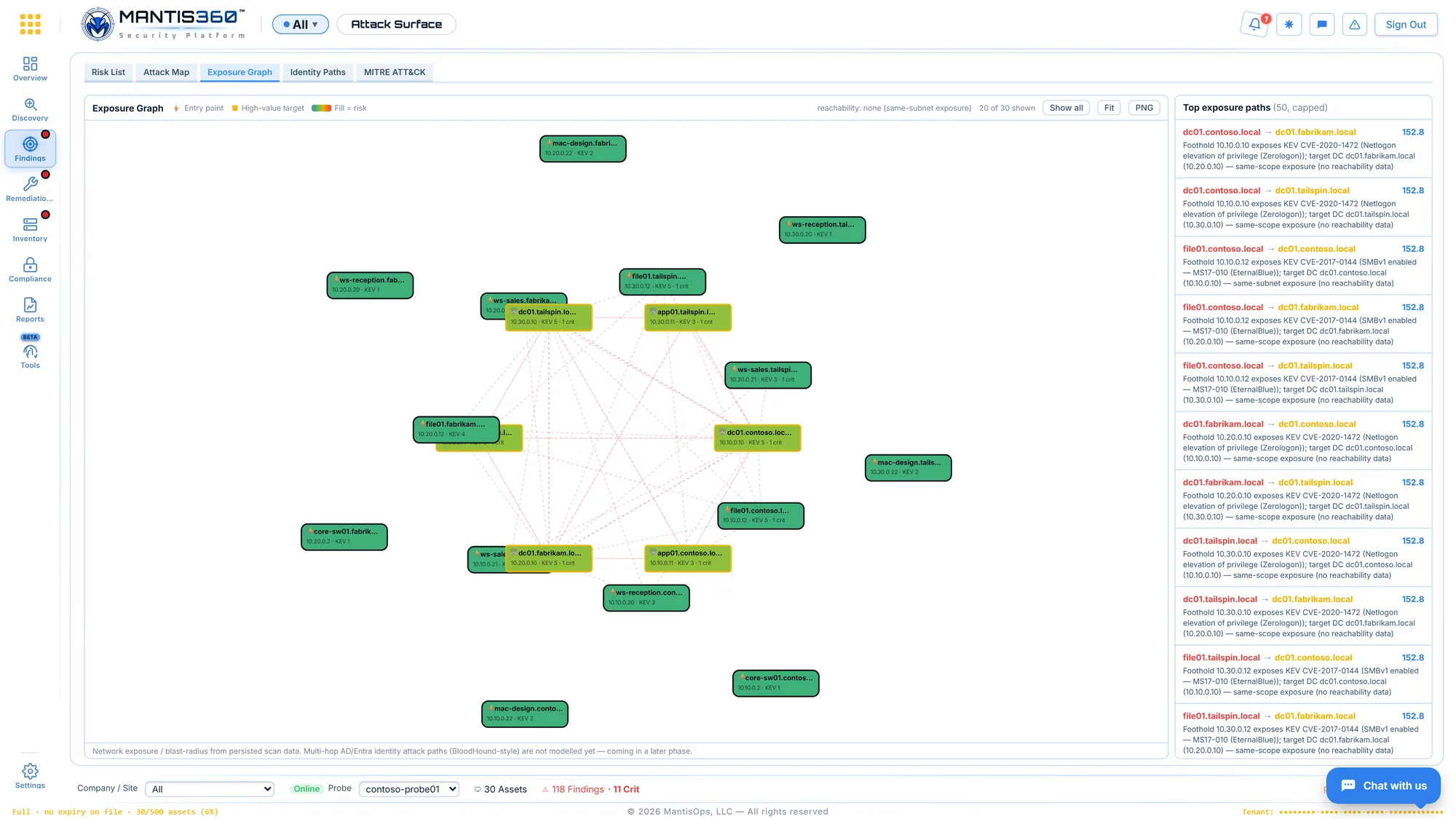Open the apps grid launcher icon
This screenshot has height=819, width=1456.
30,24
